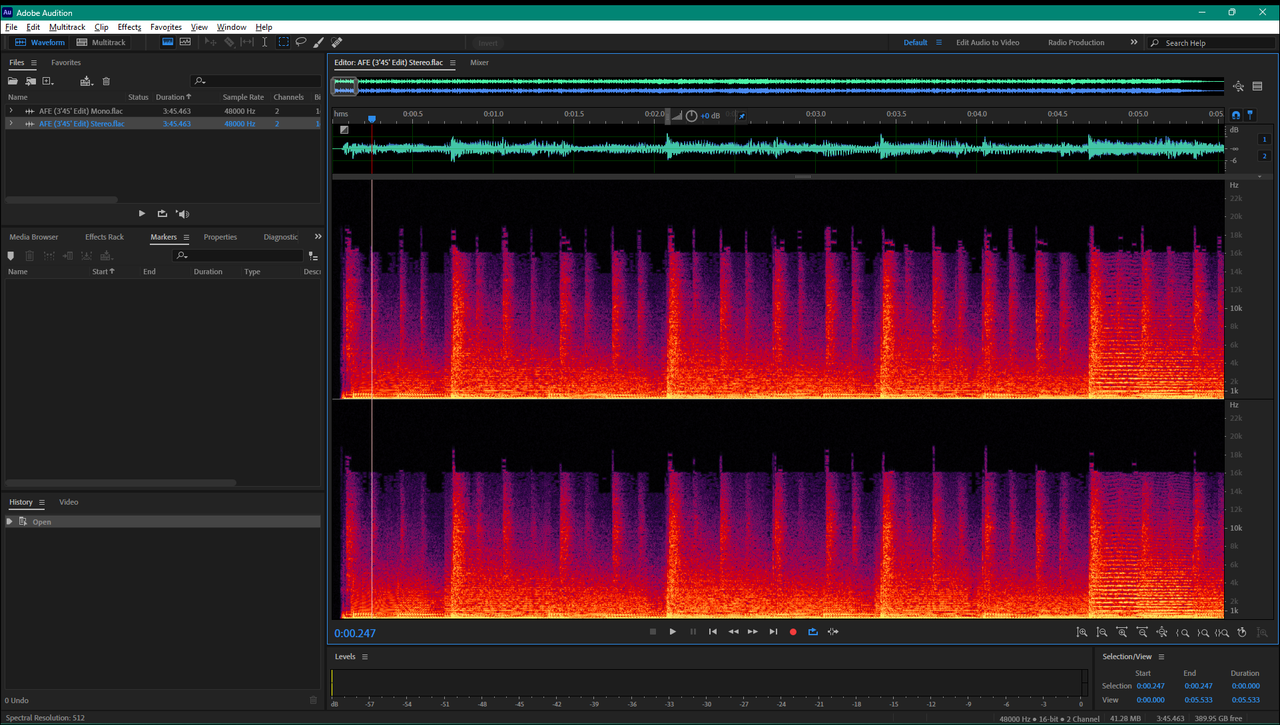This screenshot has width=1280, height=725.
Task: Click the Insert into Multitrack icon in Files panel
Action: pos(86,81)
